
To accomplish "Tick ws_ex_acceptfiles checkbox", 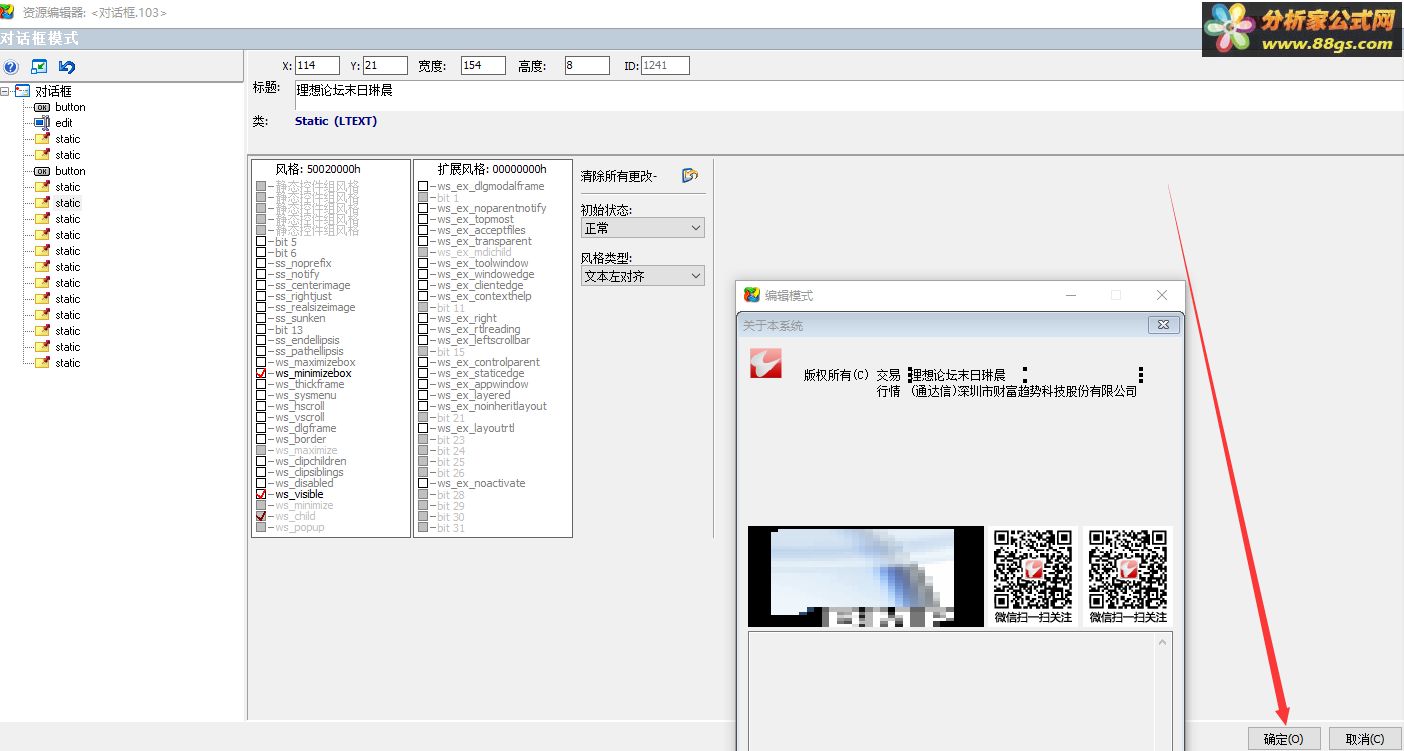I will pos(423,230).
